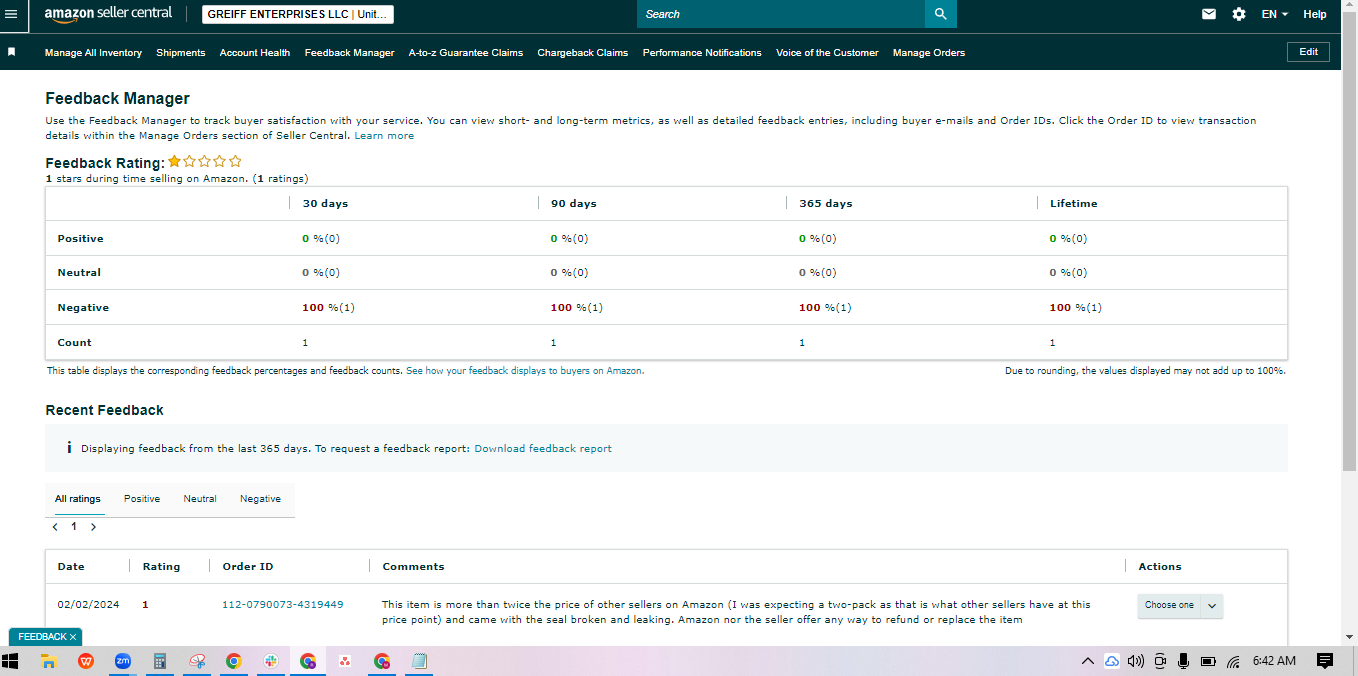Viewport: 1358px width, 676px height.
Task: Click the Meet Now camera tray icon
Action: pyautogui.click(x=1160, y=661)
